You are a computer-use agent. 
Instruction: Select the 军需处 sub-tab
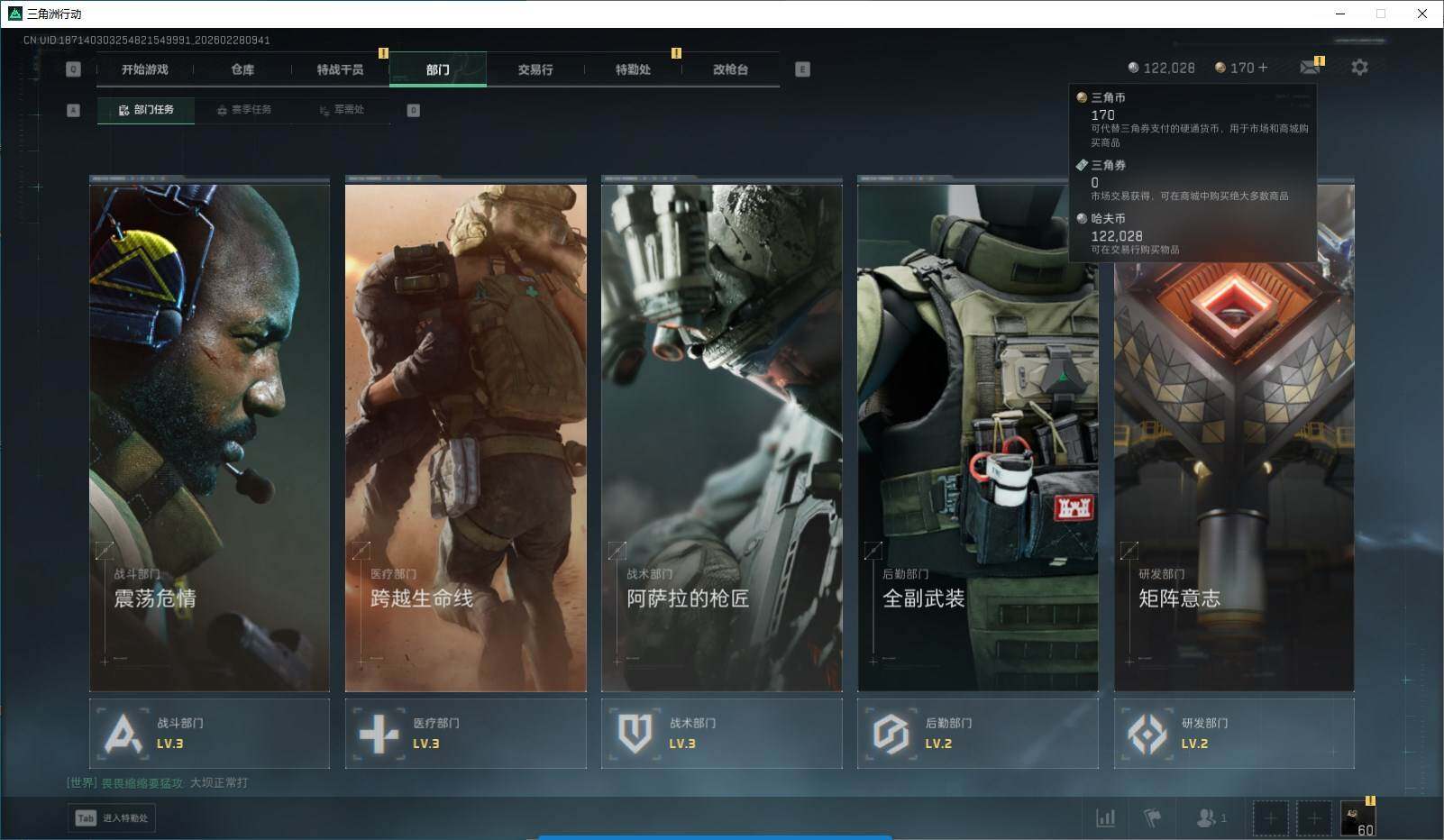(342, 110)
